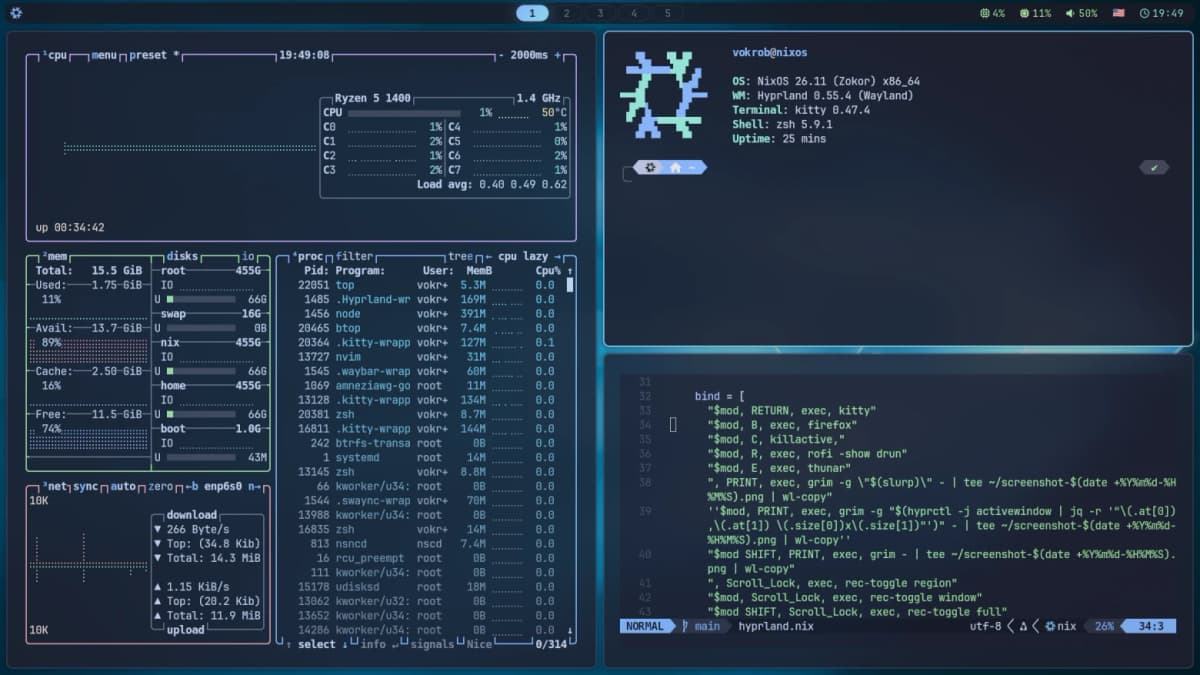Toggle process tree view in btop
The width and height of the screenshot is (1200, 675).
tap(460, 256)
